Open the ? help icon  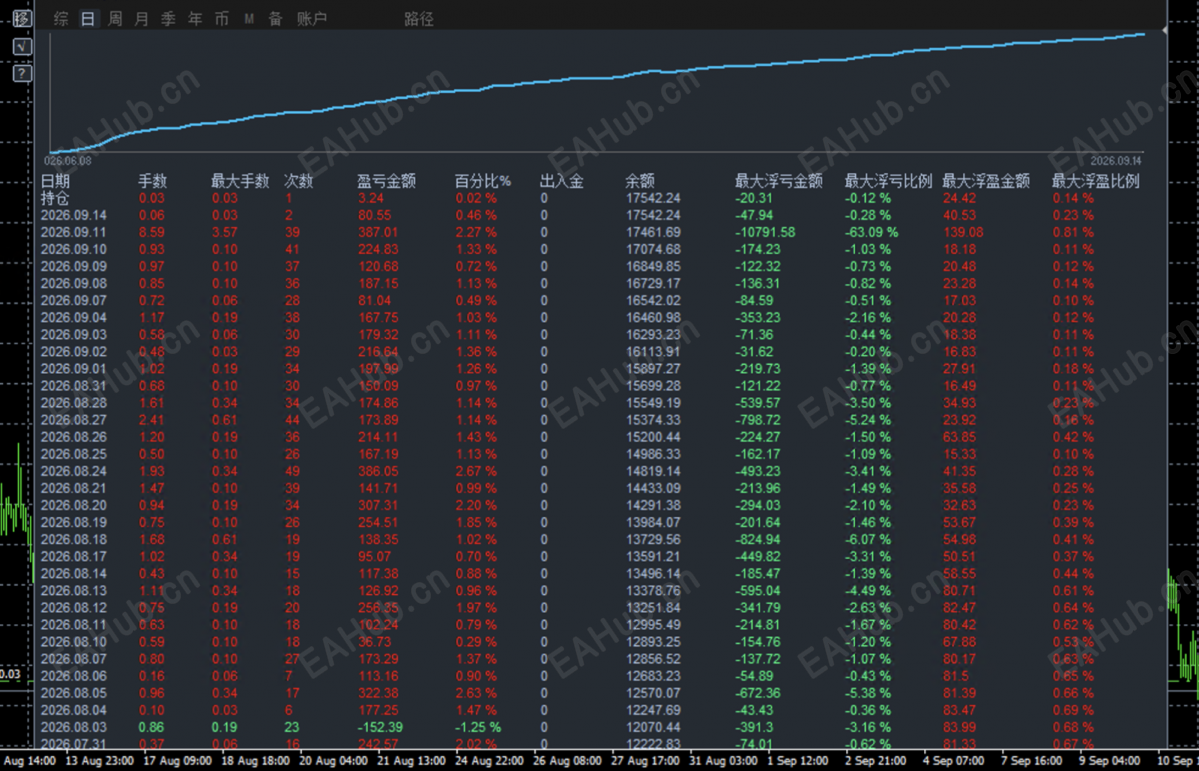23,73
